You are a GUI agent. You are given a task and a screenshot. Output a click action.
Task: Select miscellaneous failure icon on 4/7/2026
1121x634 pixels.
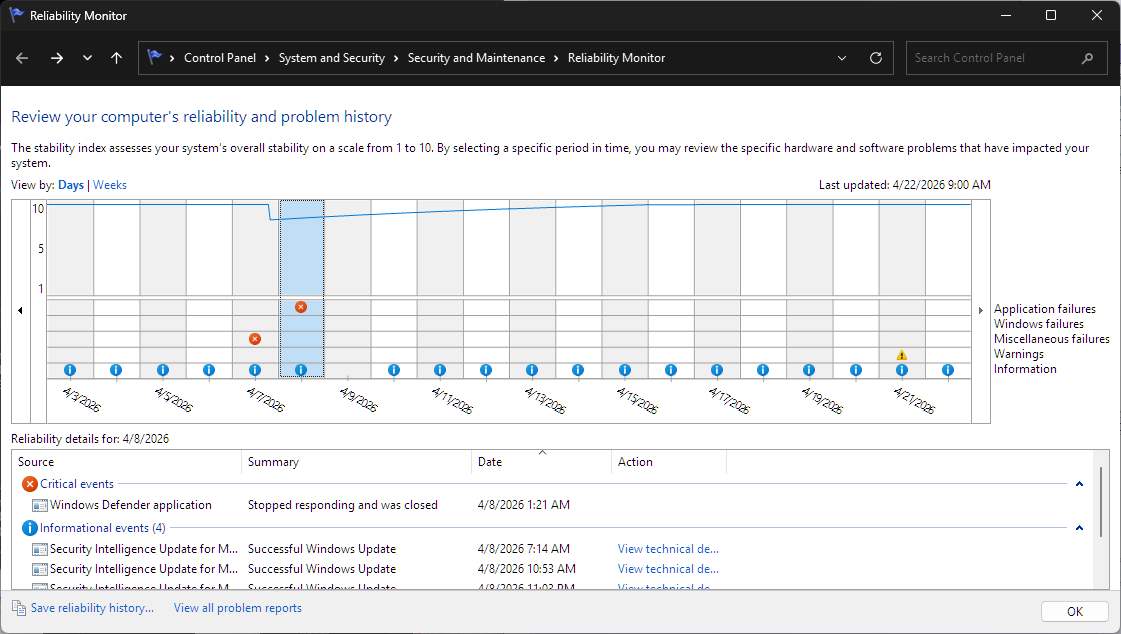coord(255,339)
